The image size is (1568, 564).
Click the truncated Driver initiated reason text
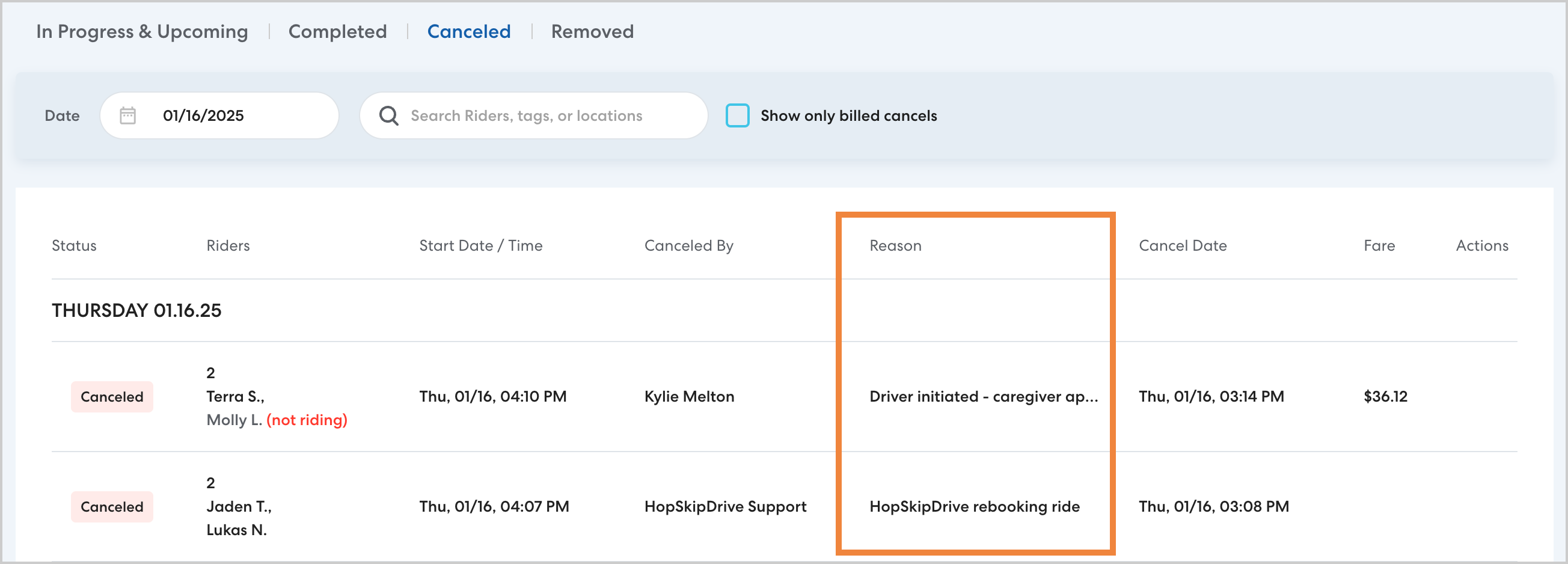pyautogui.click(x=983, y=396)
